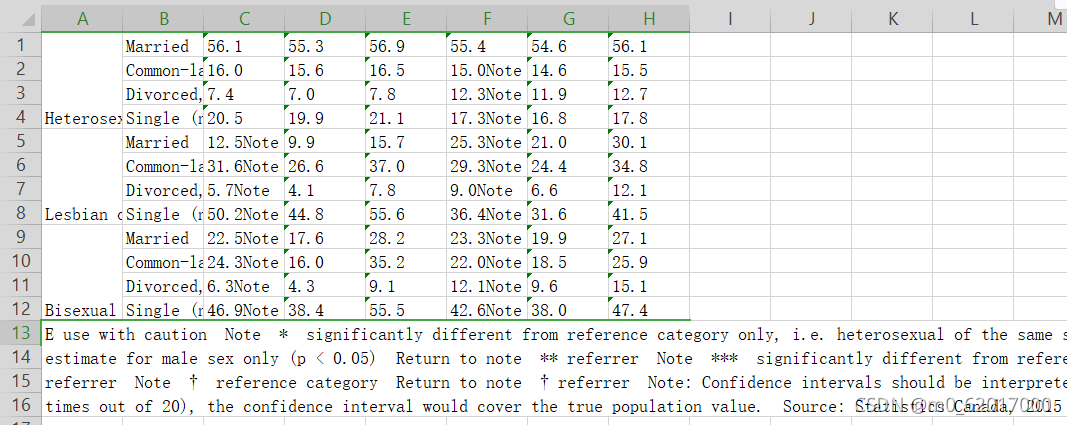This screenshot has width=1067, height=425.
Task: Select row 8 header
Action: point(20,214)
